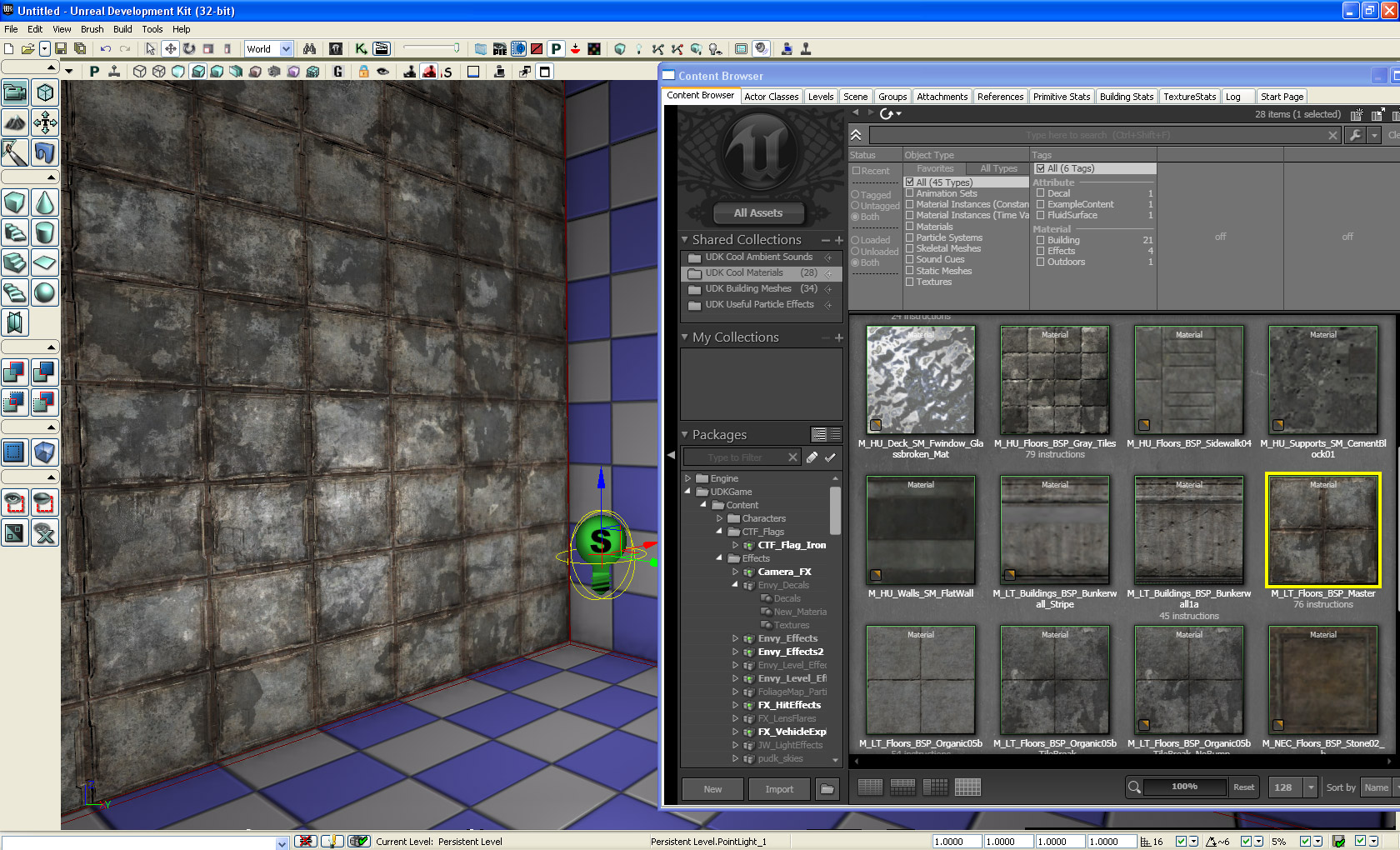
Task: Switch to Terrain editing mode mountain icon
Action: (x=15, y=122)
